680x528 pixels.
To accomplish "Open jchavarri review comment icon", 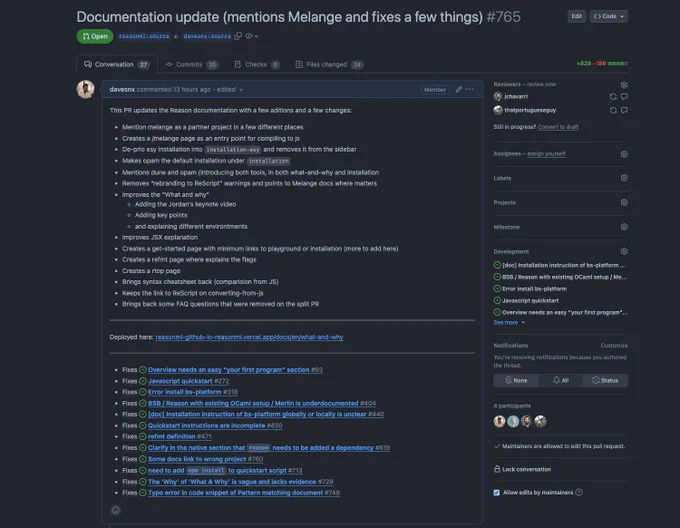I will click(x=624, y=97).
